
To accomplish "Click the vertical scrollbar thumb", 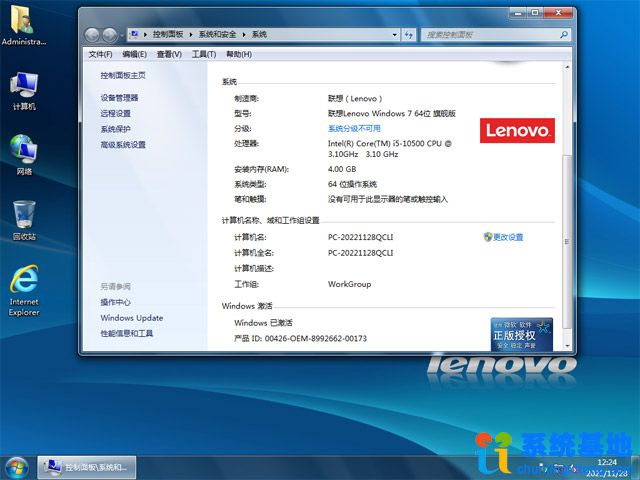I will coord(567,241).
